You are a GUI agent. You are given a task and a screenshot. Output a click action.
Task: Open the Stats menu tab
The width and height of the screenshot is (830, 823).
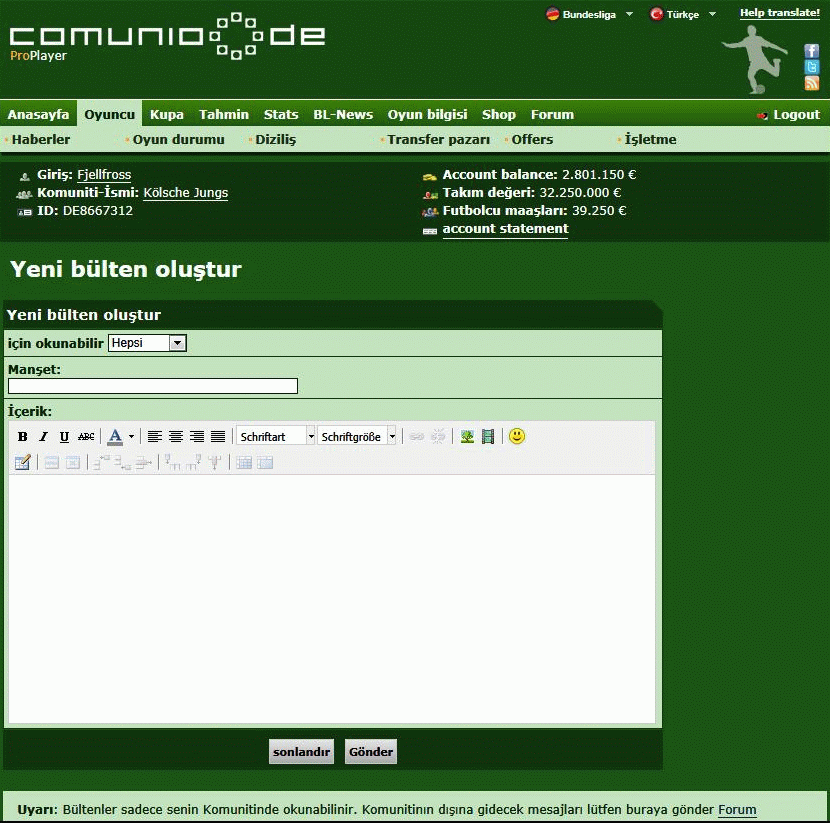coord(281,114)
